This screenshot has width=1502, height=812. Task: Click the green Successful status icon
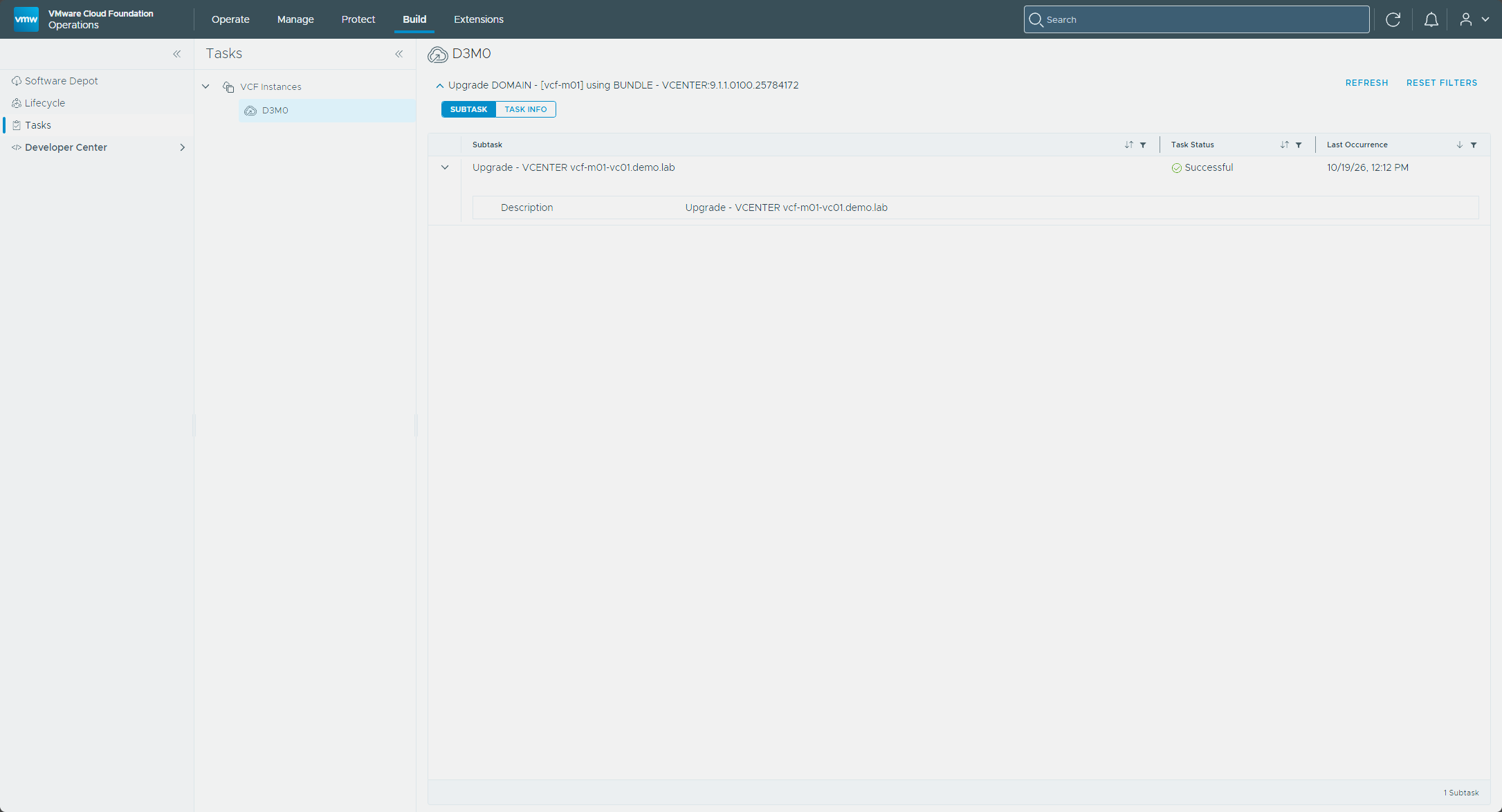pos(1176,168)
